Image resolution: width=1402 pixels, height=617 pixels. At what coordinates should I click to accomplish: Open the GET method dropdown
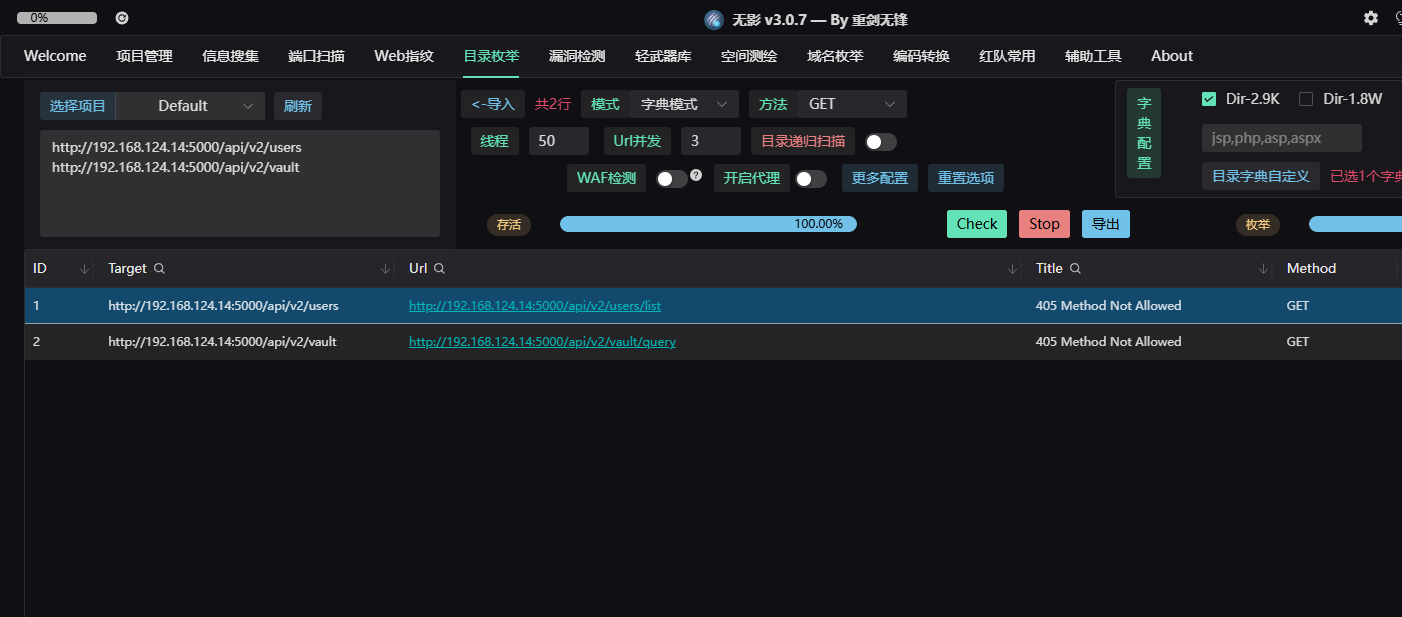pyautogui.click(x=852, y=104)
